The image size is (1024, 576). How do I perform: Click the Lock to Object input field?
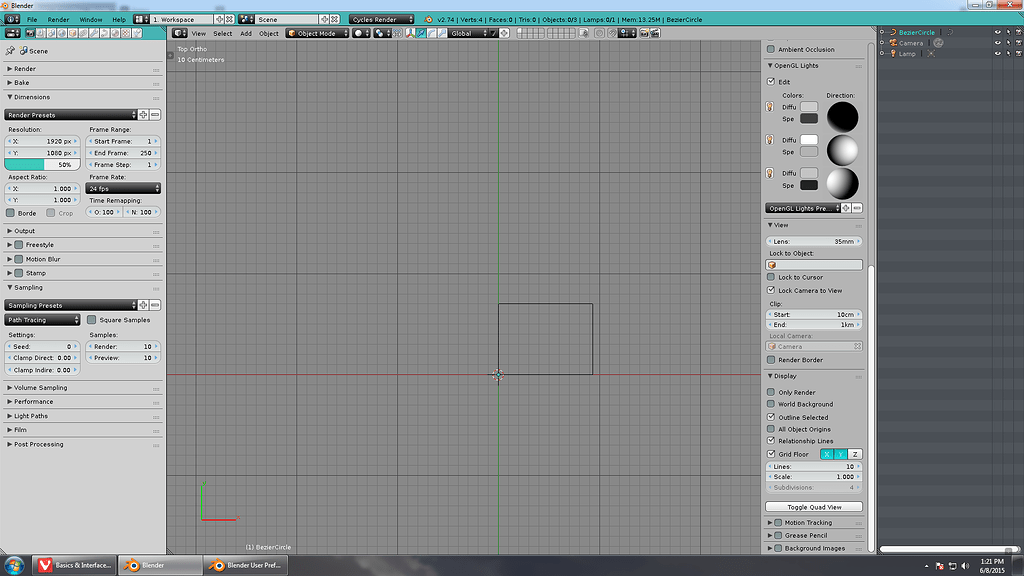(814, 265)
